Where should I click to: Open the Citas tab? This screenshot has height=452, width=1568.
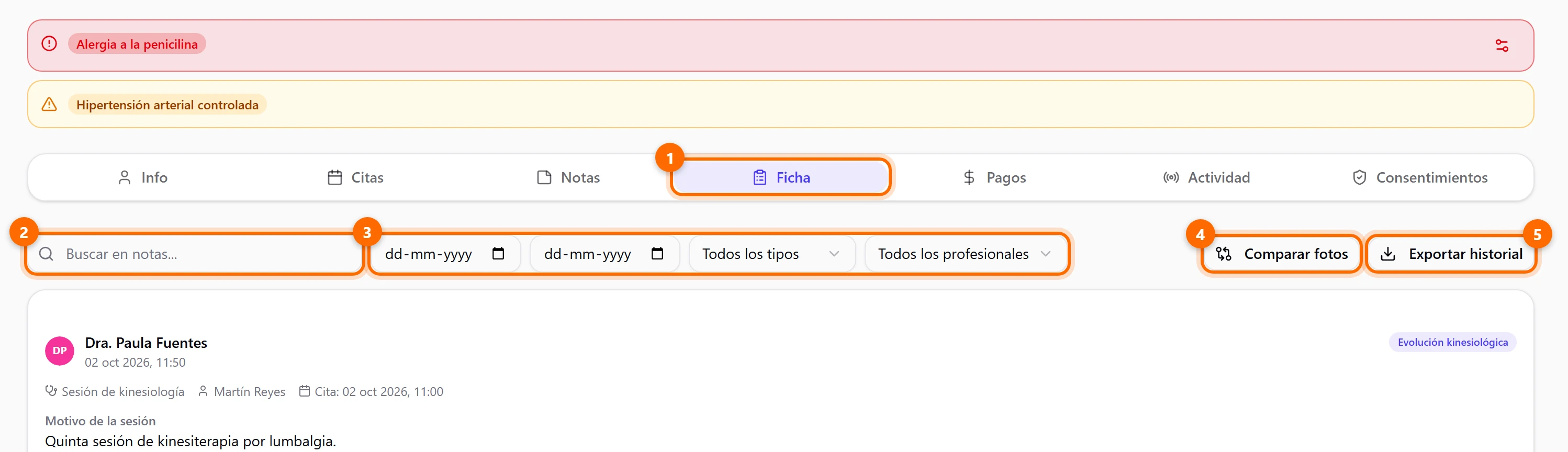click(355, 178)
